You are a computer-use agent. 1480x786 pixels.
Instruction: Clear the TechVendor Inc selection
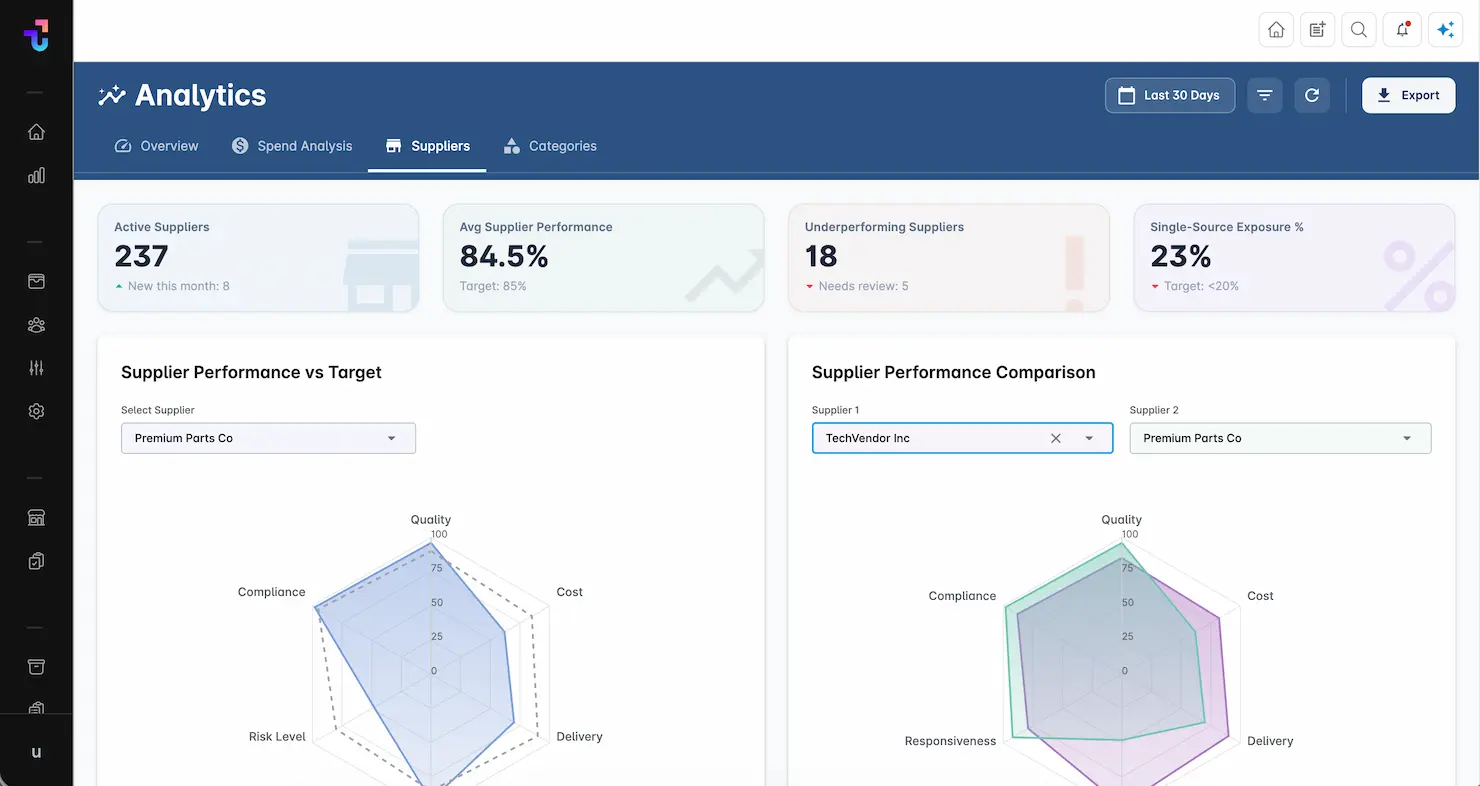point(1055,438)
